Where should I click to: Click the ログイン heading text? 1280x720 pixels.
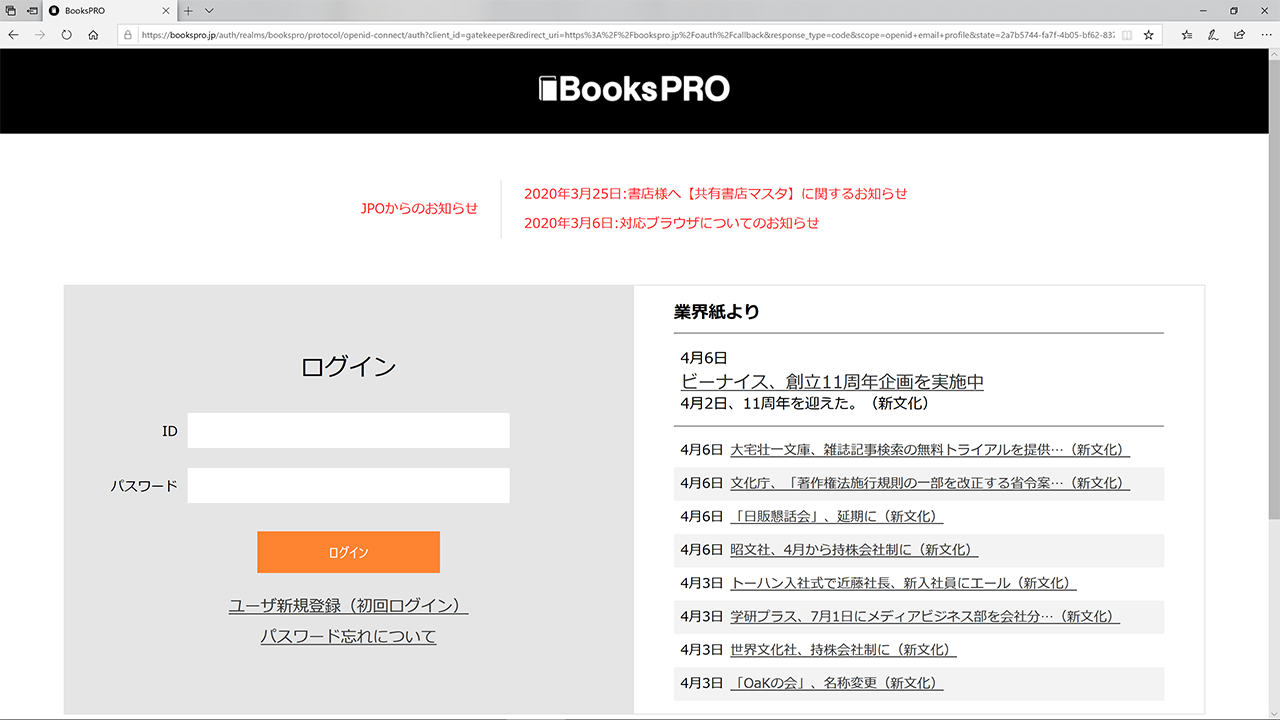(x=348, y=367)
